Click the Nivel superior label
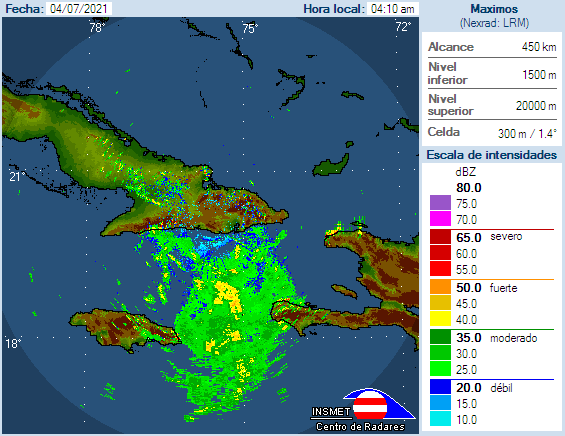The height and width of the screenshot is (436, 565). pyautogui.click(x=450, y=104)
